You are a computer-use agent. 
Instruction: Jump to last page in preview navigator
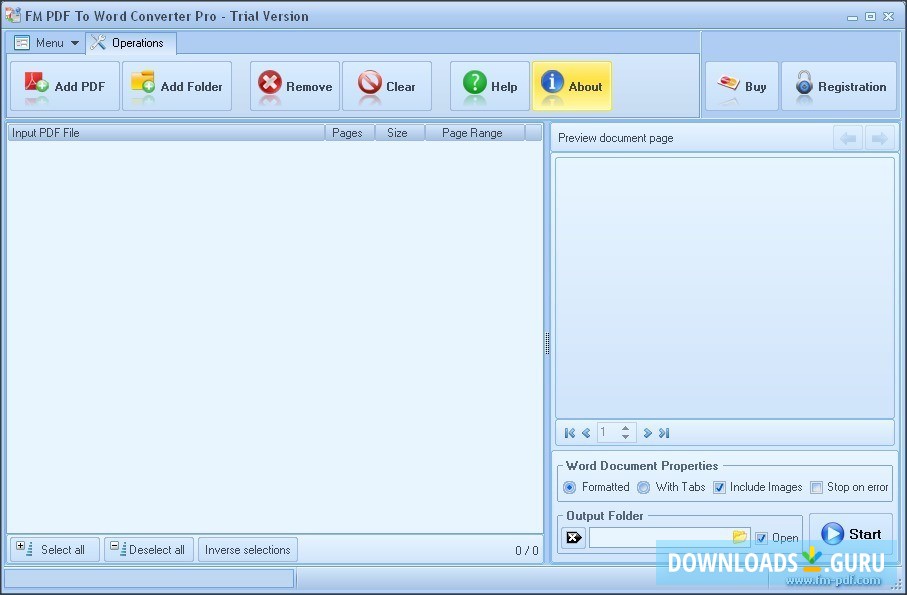pyautogui.click(x=664, y=433)
